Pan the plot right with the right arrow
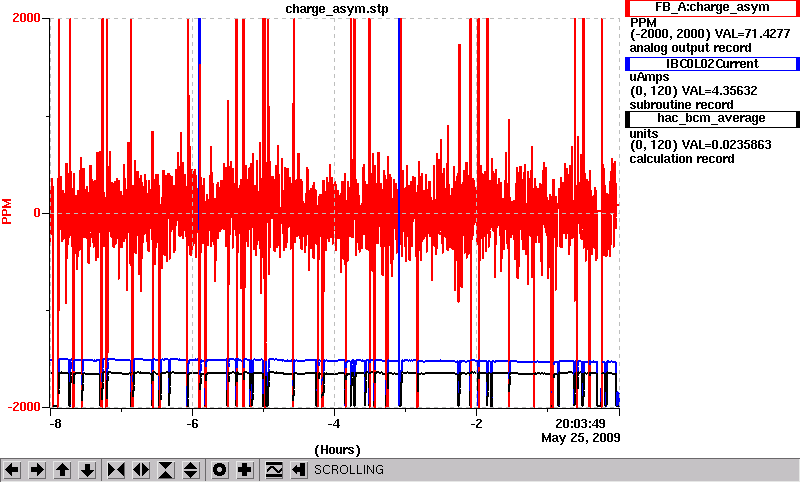The image size is (800, 482). tap(37, 470)
